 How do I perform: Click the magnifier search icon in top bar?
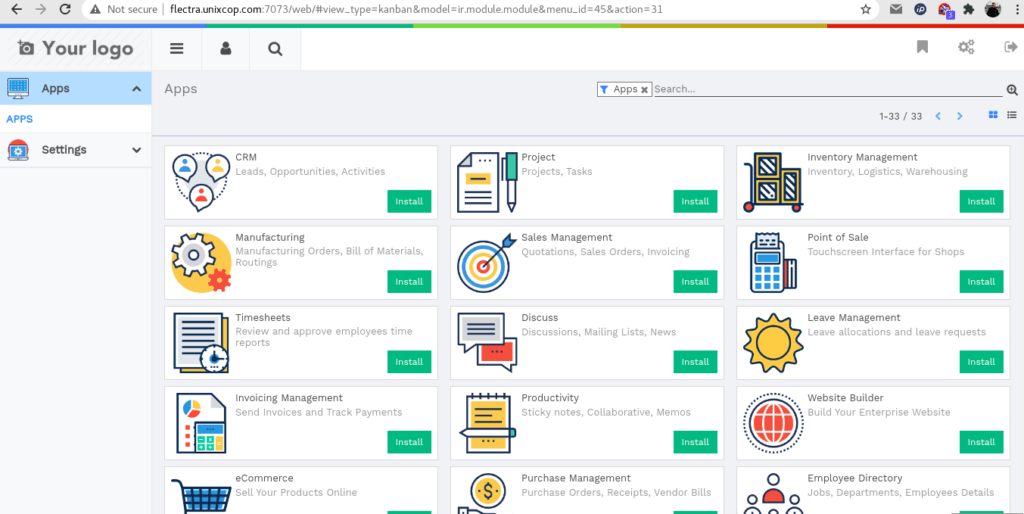(x=276, y=49)
